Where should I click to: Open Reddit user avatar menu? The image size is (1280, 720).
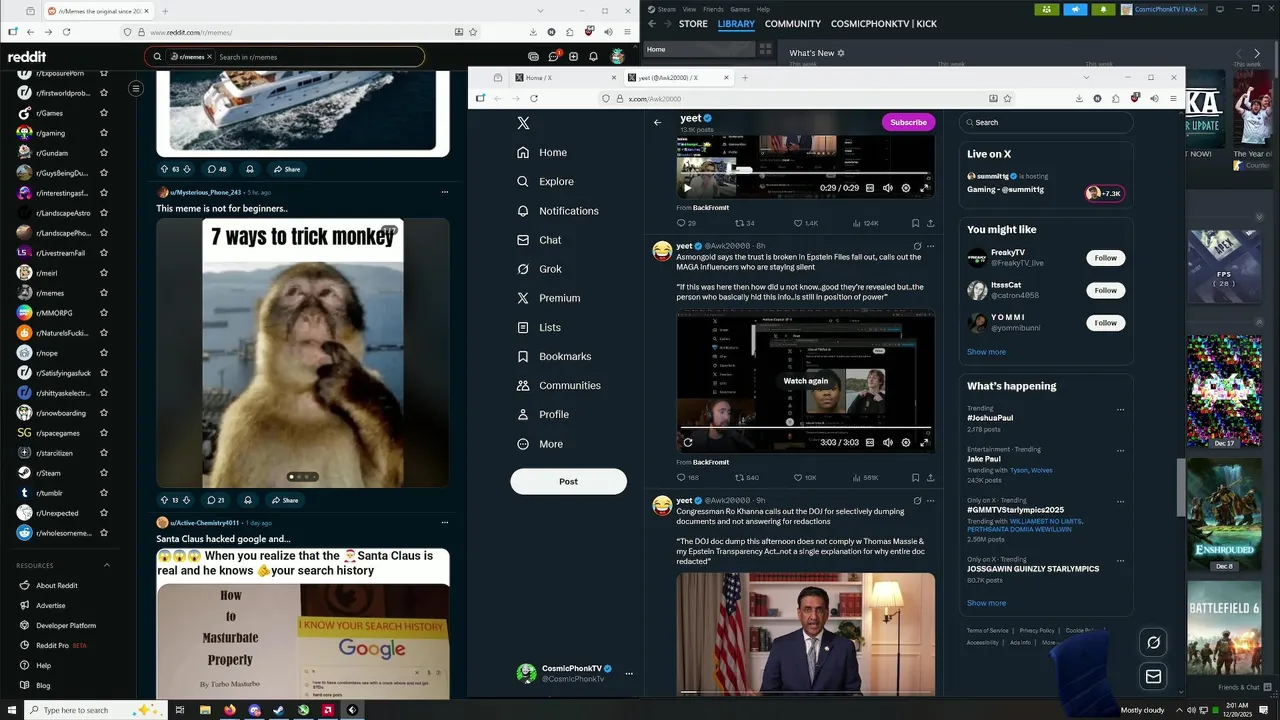pos(618,57)
